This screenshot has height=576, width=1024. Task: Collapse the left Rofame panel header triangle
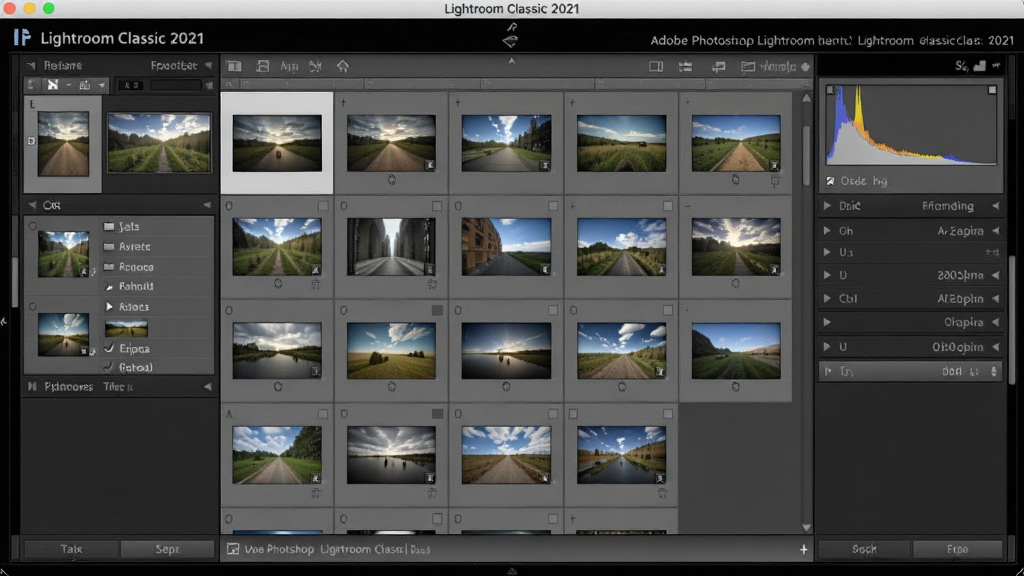(31, 65)
